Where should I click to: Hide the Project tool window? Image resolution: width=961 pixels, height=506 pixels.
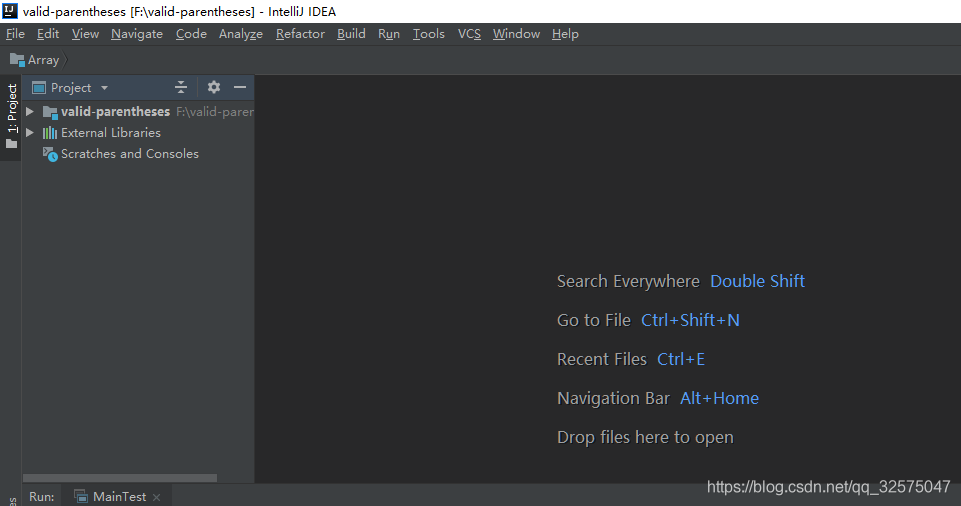[x=240, y=87]
